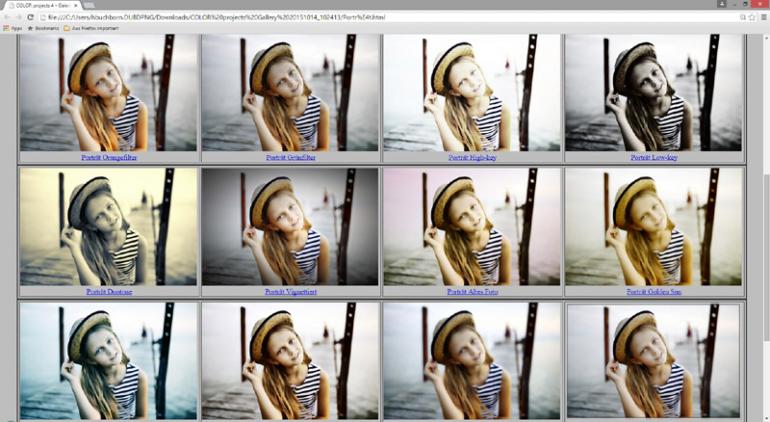Select the High-key portrait thumbnail
The width and height of the screenshot is (770, 422).
(x=472, y=92)
